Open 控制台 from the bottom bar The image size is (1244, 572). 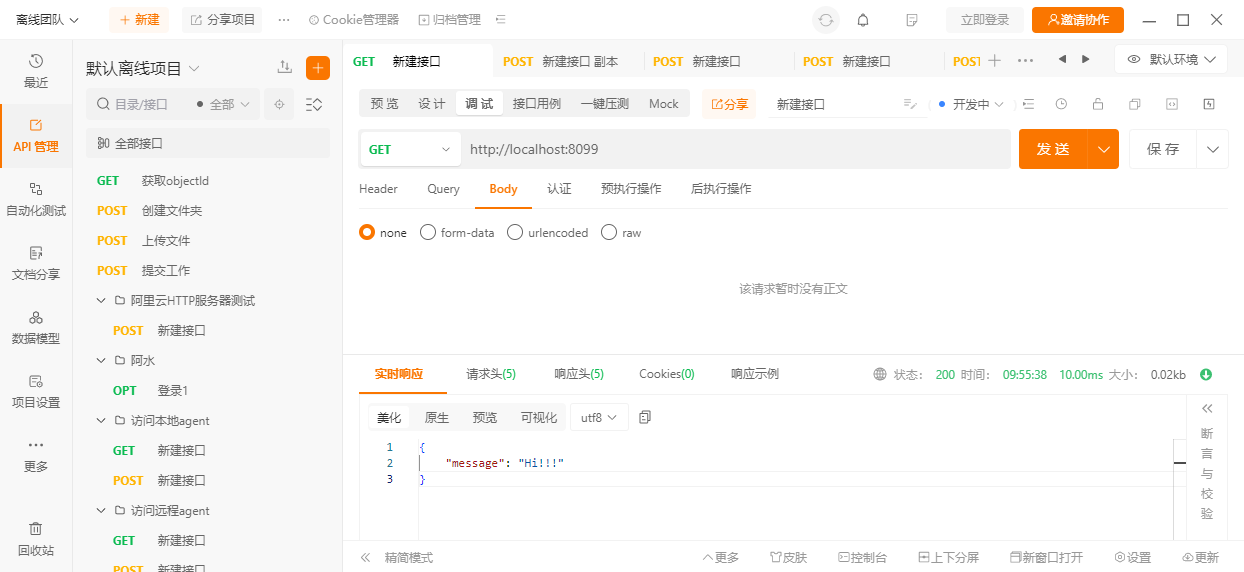point(862,557)
